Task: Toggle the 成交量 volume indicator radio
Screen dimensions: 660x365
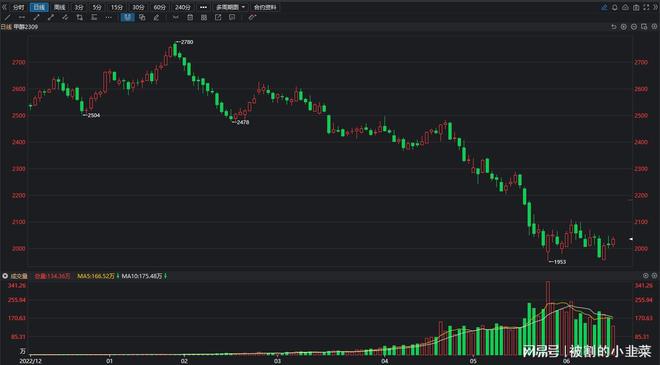Action: pyautogui.click(x=5, y=276)
